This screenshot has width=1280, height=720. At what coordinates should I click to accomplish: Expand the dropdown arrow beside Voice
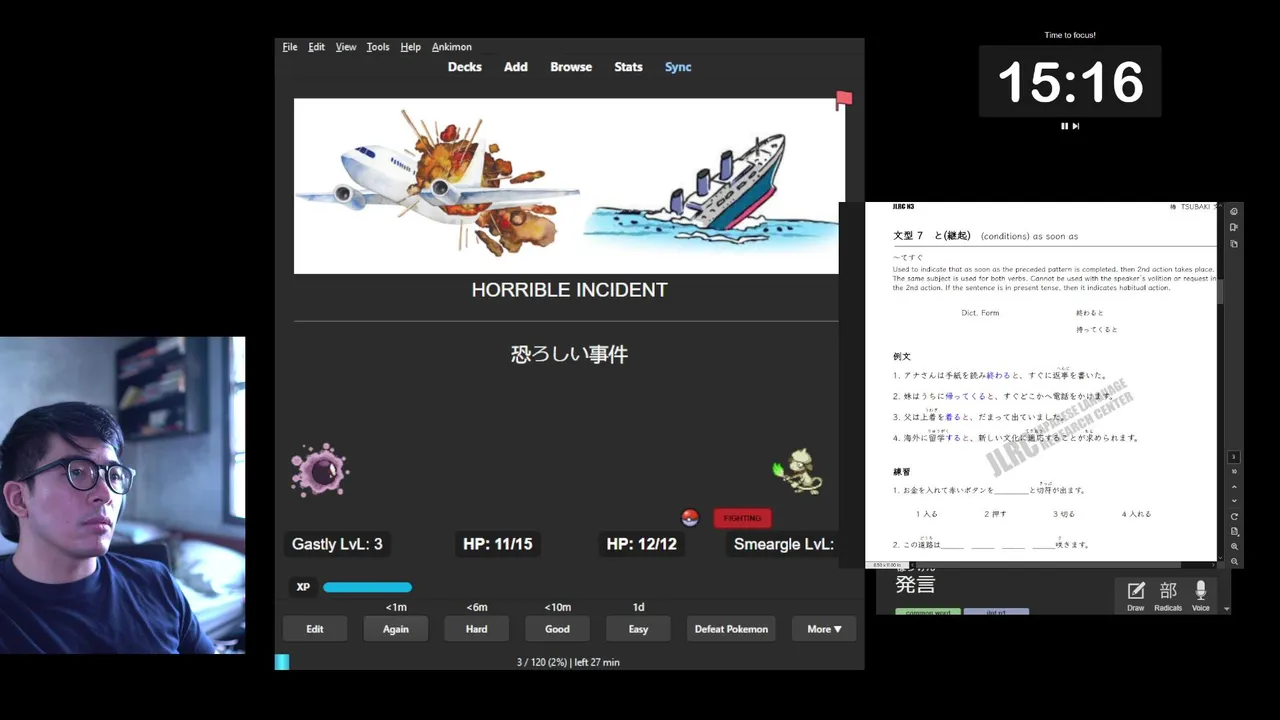coord(1226,608)
